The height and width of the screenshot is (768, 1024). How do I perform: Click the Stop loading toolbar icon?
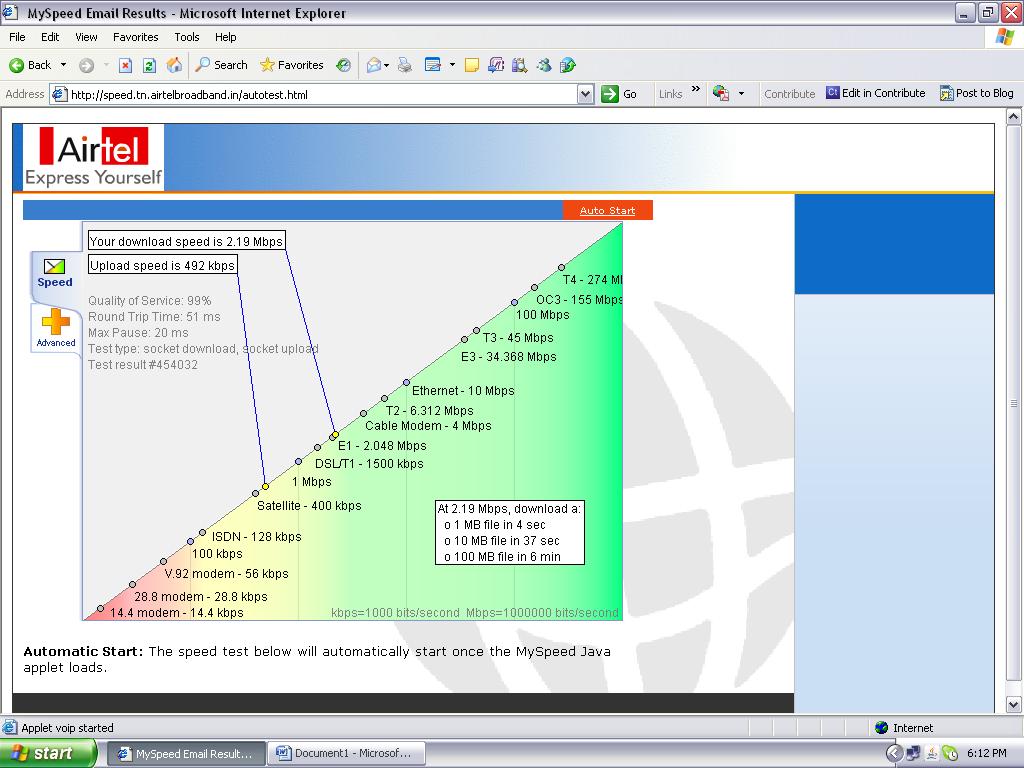(x=125, y=65)
